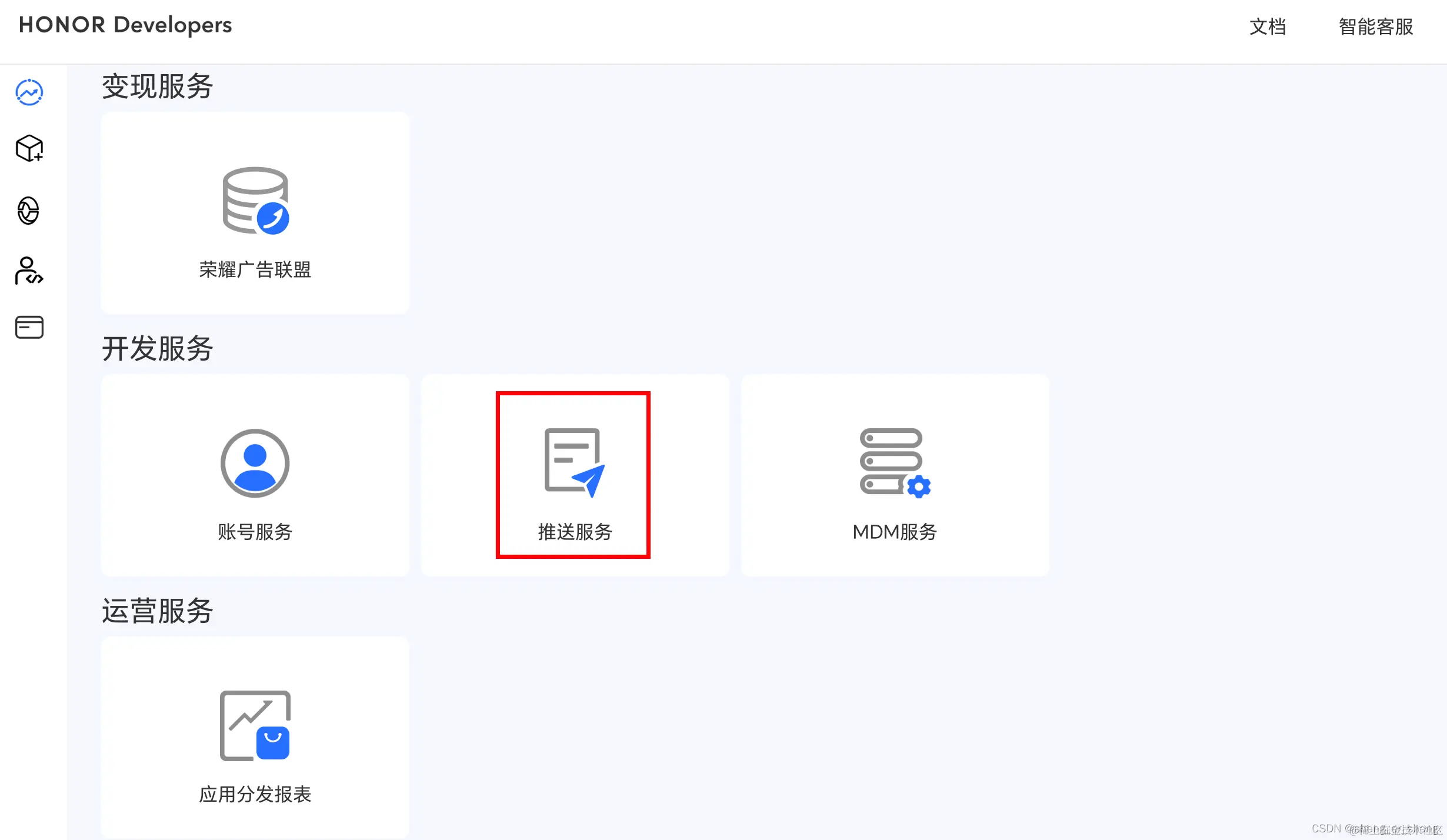1447x840 pixels.
Task: Open the MDM服务 service card
Action: click(894, 474)
